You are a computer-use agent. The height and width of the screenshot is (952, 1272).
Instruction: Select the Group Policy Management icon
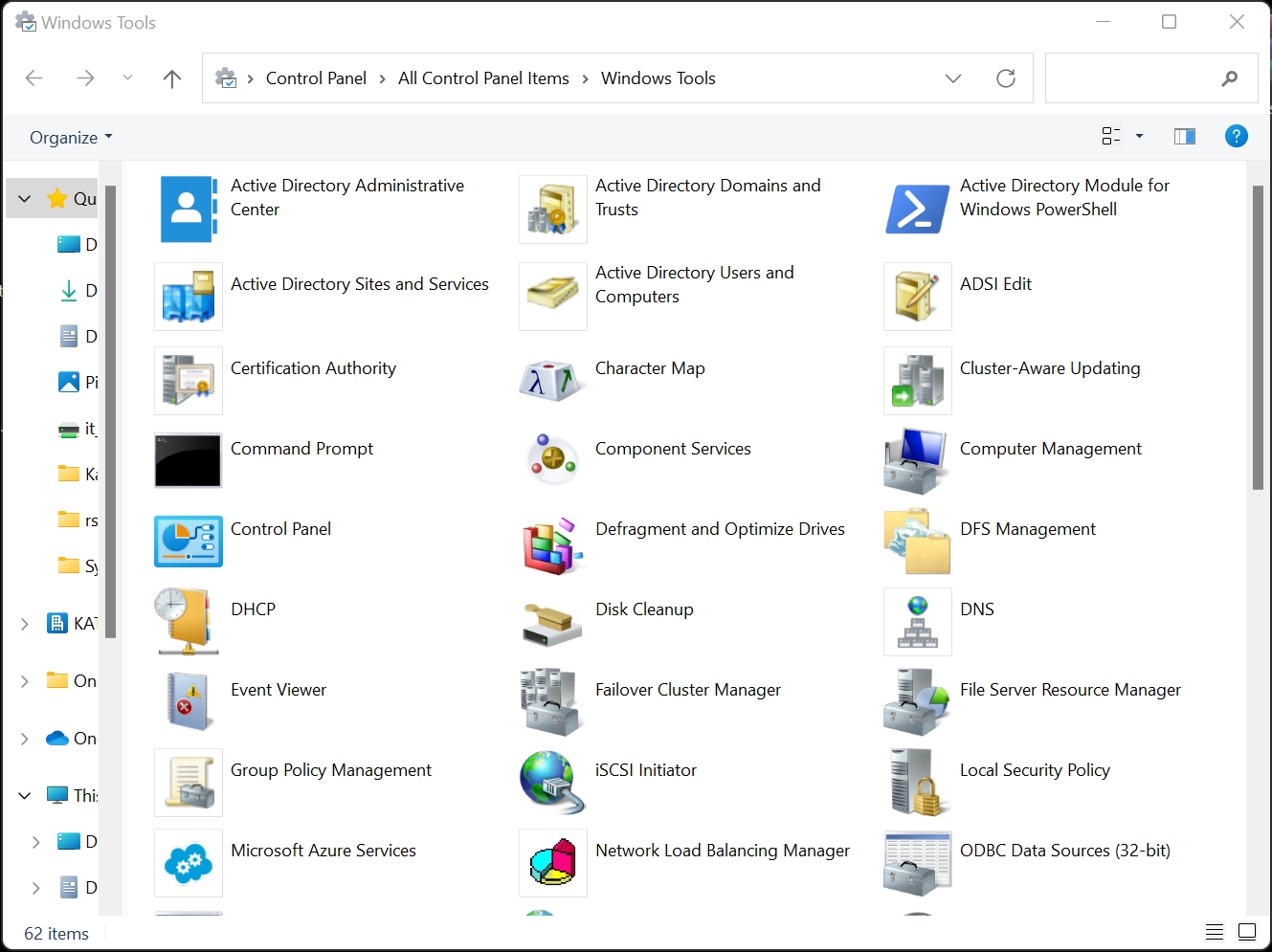coord(189,783)
